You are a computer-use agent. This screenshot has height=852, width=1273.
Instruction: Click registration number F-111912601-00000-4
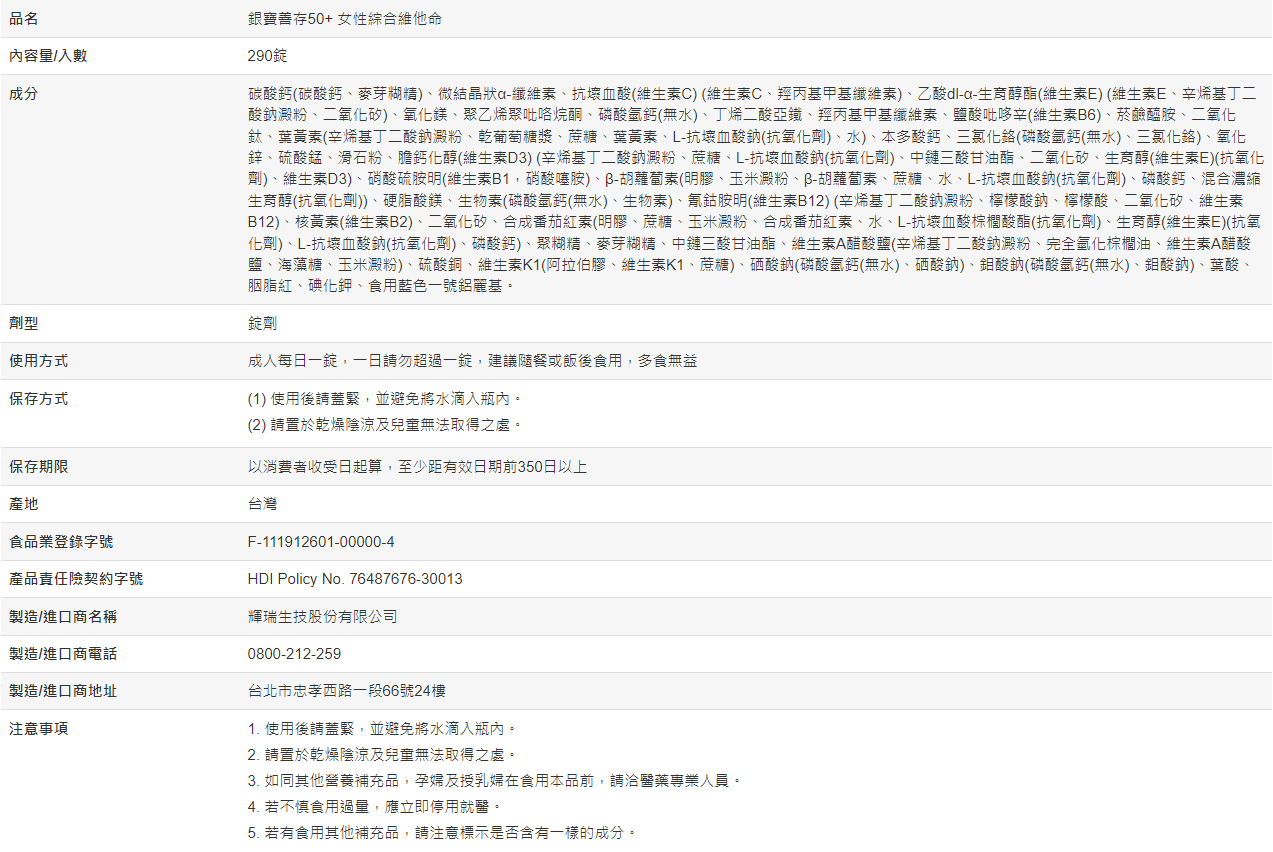[321, 542]
